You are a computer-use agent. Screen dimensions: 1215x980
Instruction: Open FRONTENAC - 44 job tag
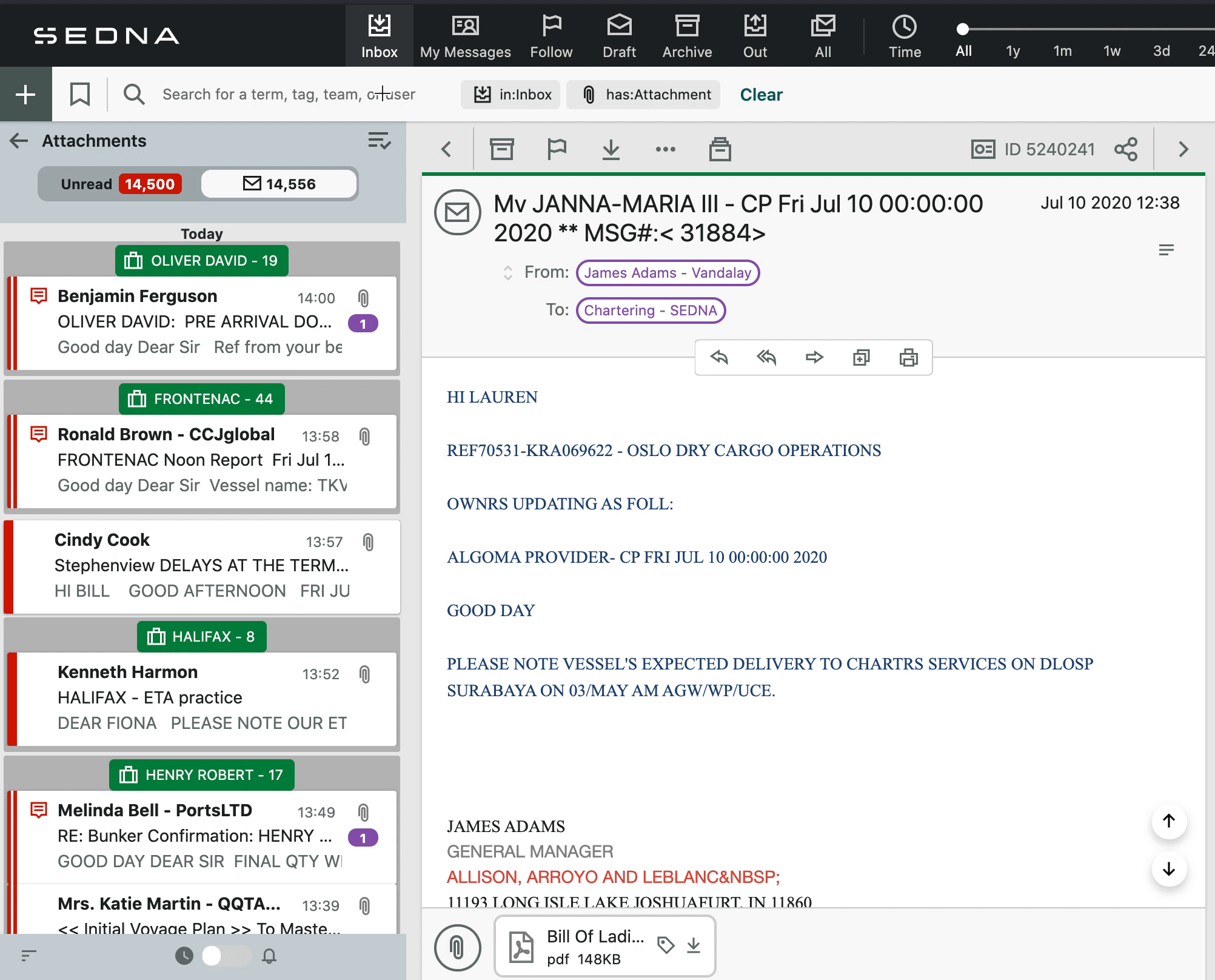[x=201, y=399]
